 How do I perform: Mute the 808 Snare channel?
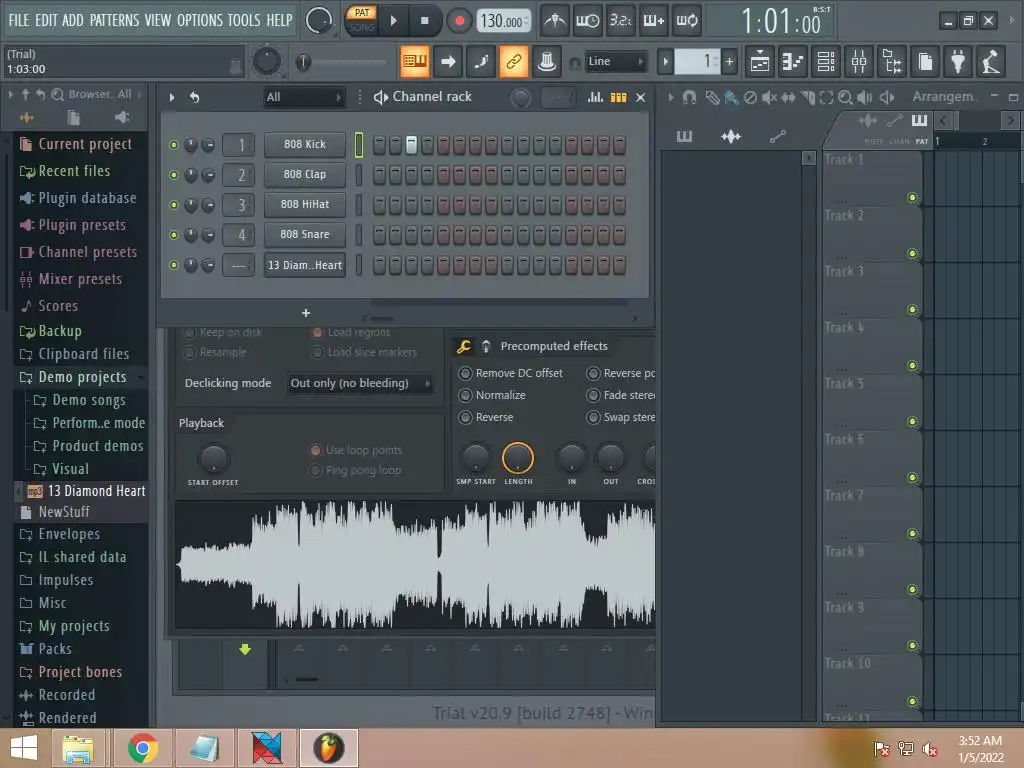click(x=174, y=235)
